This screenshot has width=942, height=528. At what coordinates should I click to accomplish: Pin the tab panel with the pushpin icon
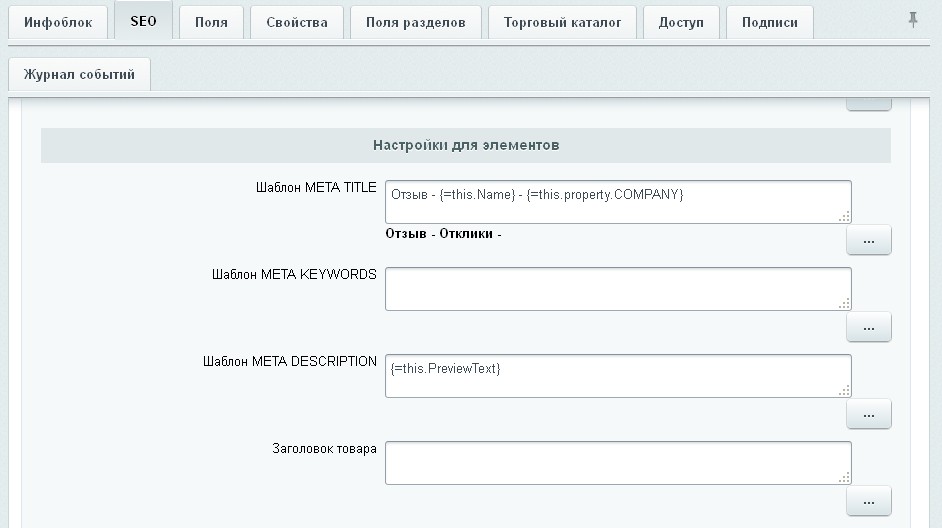pyautogui.click(x=913, y=20)
